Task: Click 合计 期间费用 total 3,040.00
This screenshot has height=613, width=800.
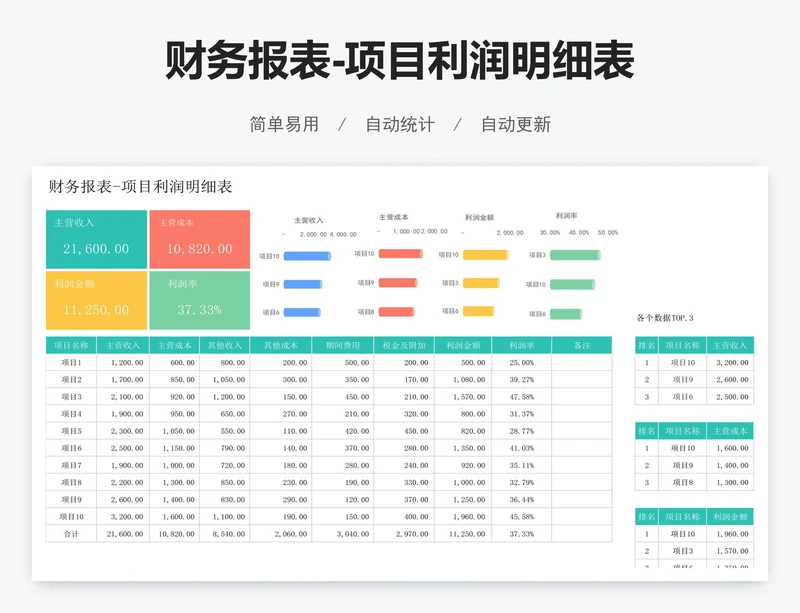Action: point(343,534)
